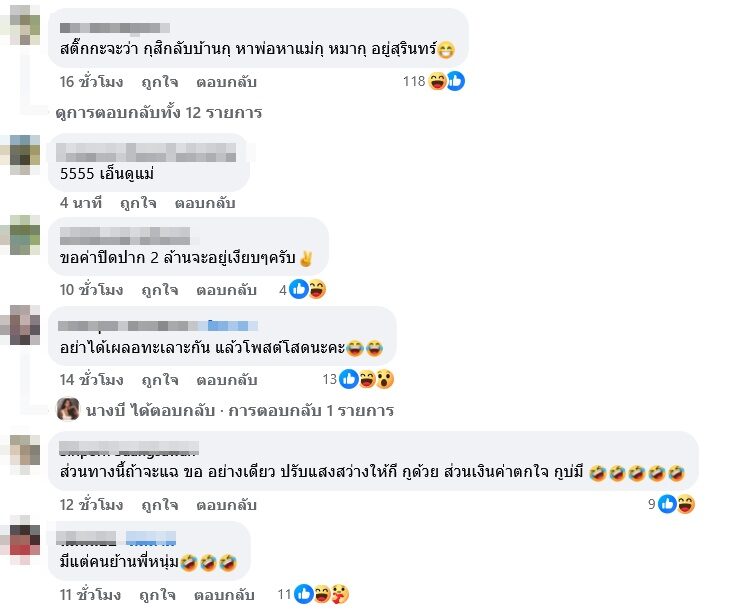Viewport: 747px width, 611px height.
Task: Click the care hug emoji on the last comment
Action: point(340,594)
